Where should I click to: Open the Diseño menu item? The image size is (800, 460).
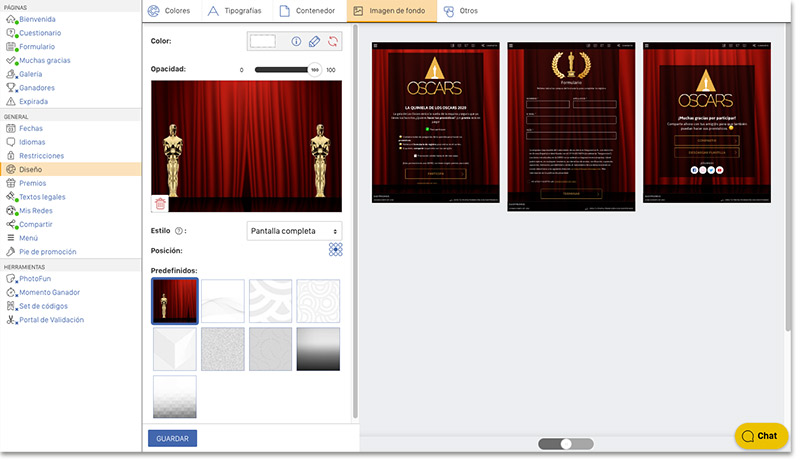70,169
